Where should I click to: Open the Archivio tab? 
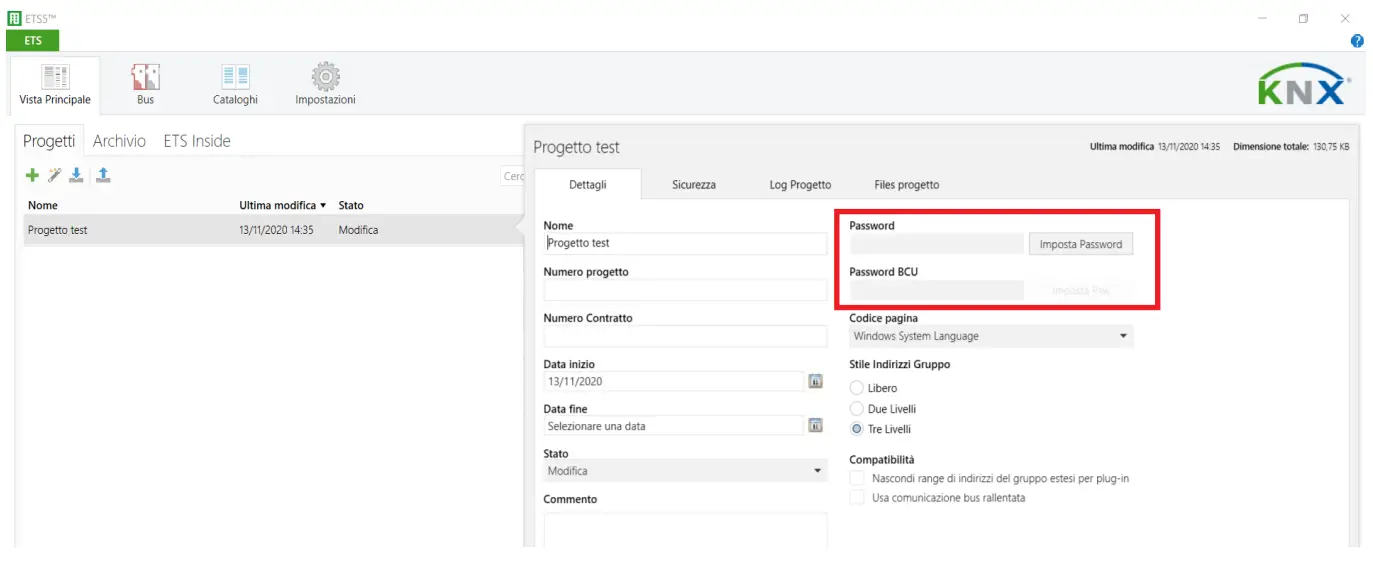click(119, 141)
